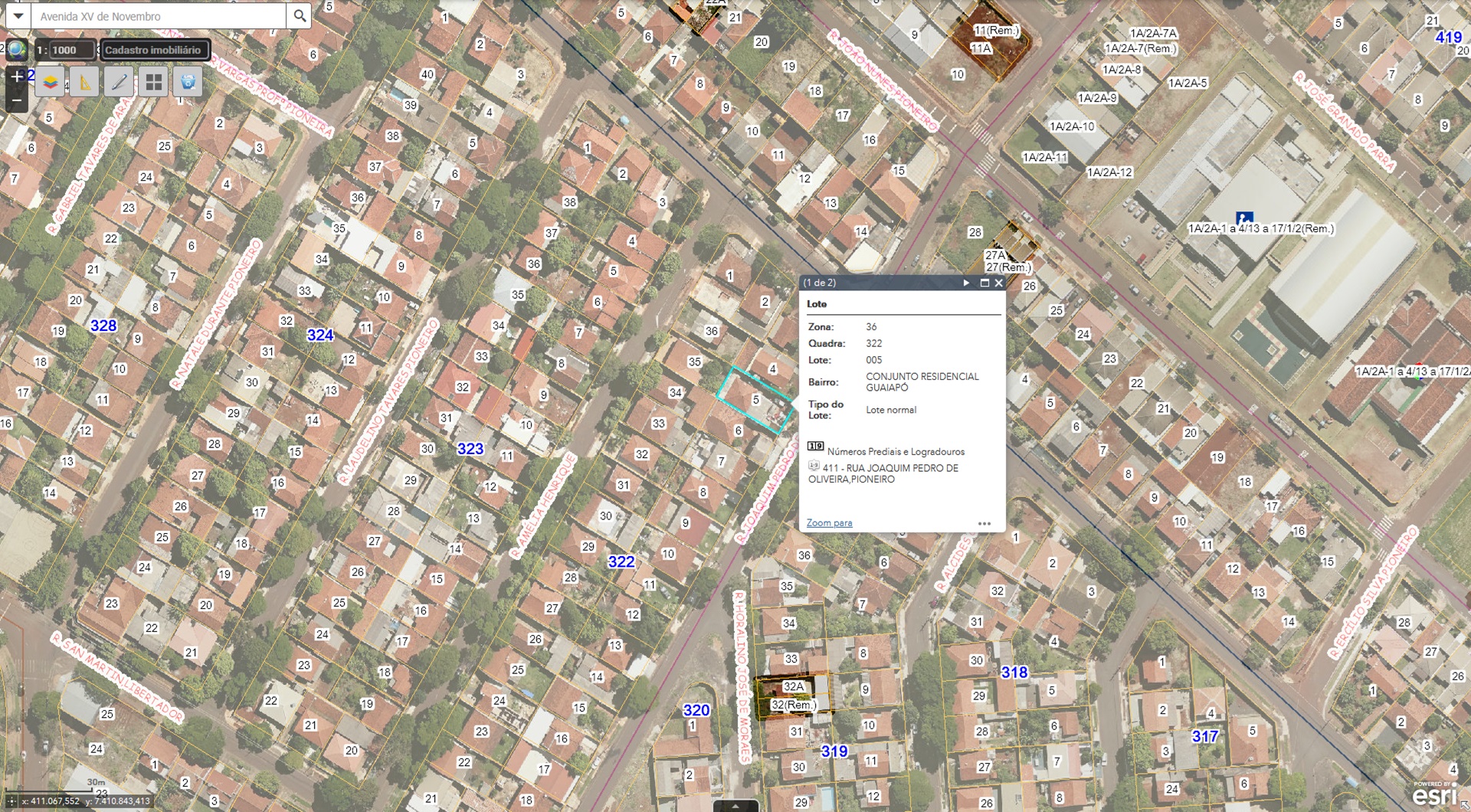Click the map scale 1000 field
1471x812 pixels.
70,50
